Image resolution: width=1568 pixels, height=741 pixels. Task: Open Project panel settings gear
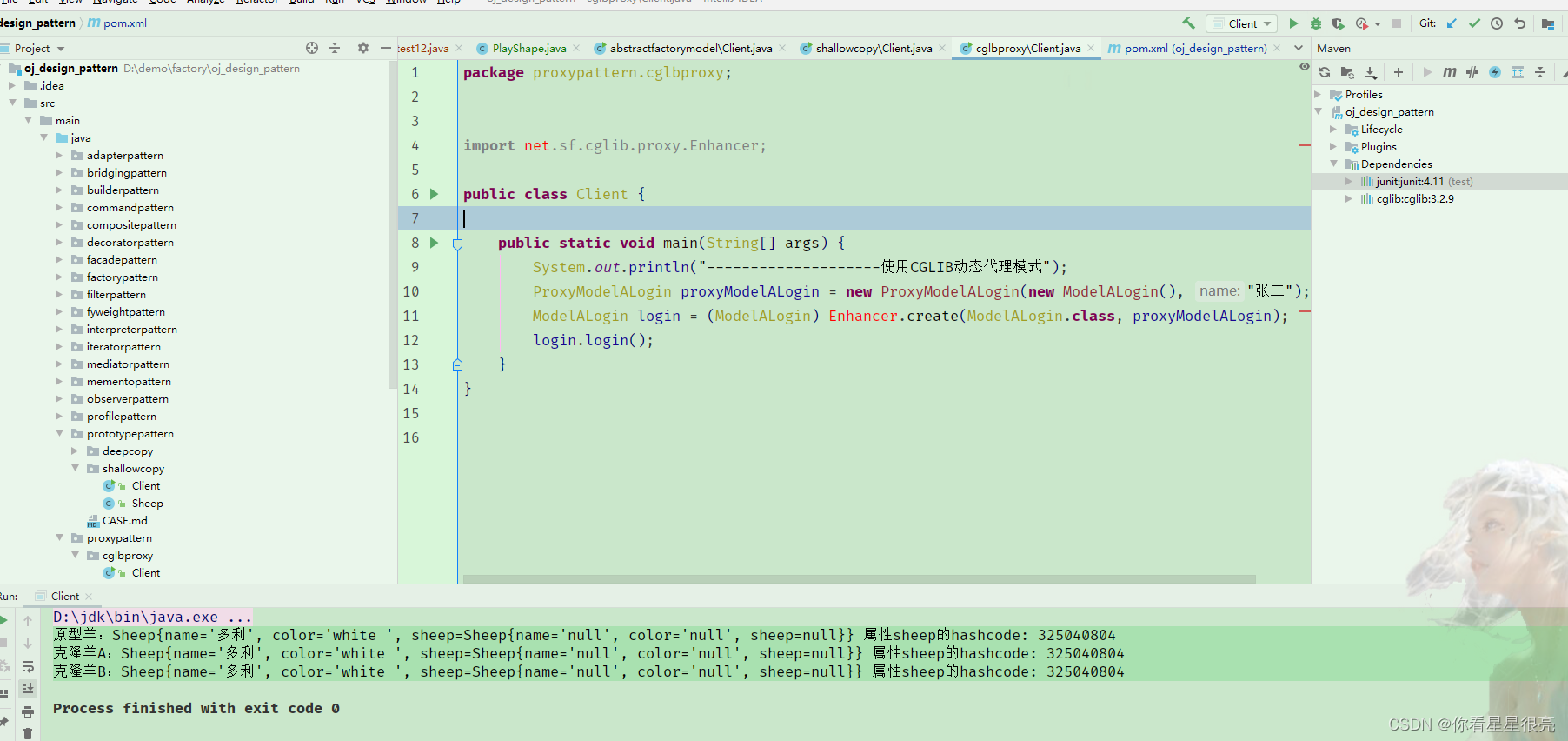[x=363, y=48]
